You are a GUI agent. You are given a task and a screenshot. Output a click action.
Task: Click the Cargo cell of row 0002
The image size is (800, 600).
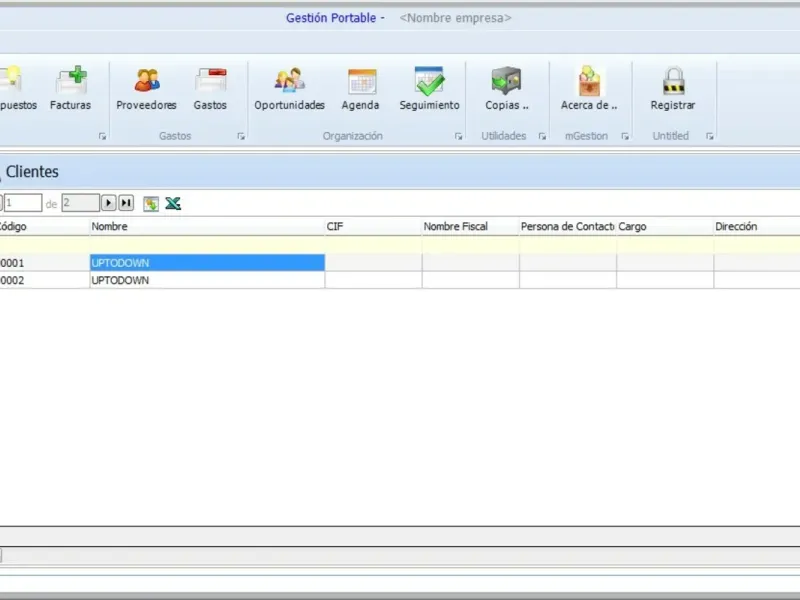click(x=665, y=280)
